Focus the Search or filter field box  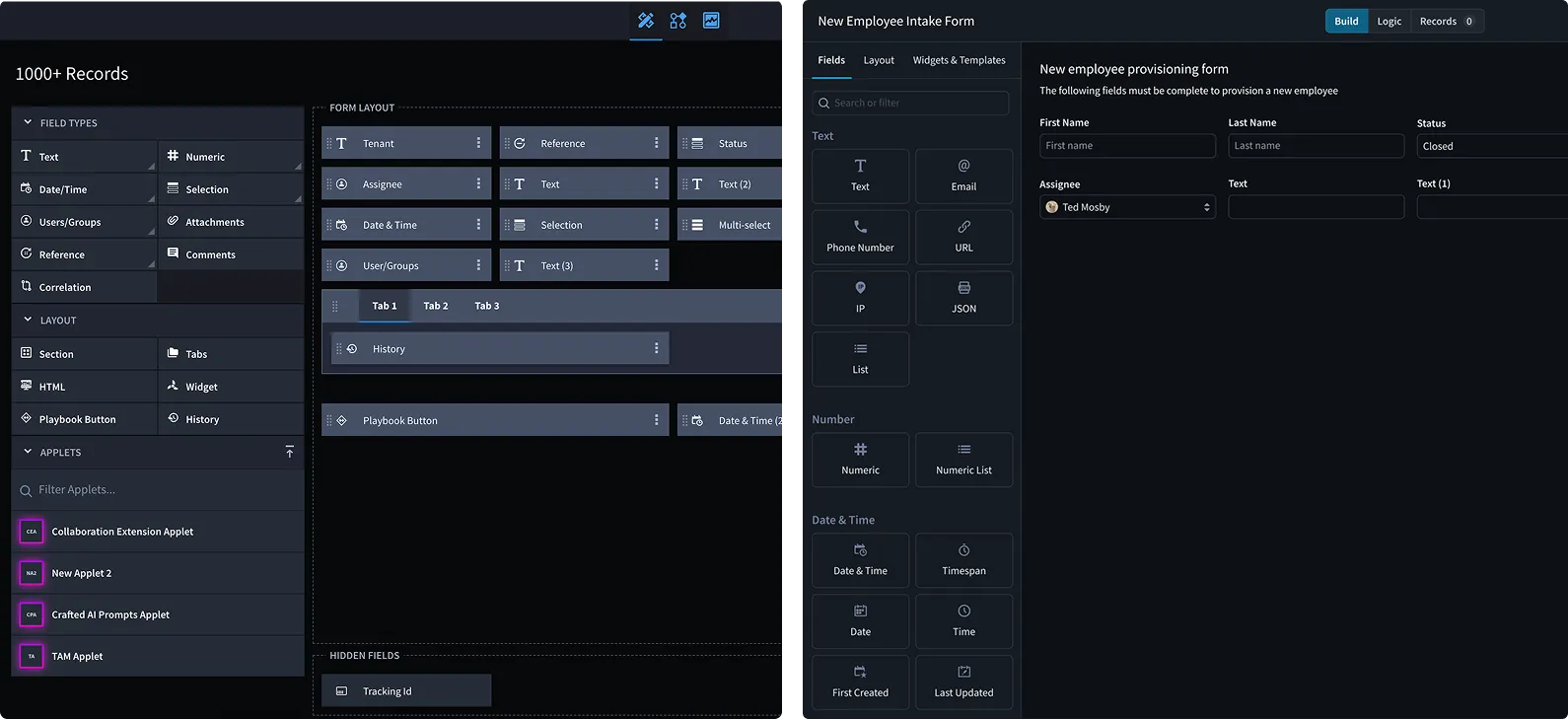point(910,103)
